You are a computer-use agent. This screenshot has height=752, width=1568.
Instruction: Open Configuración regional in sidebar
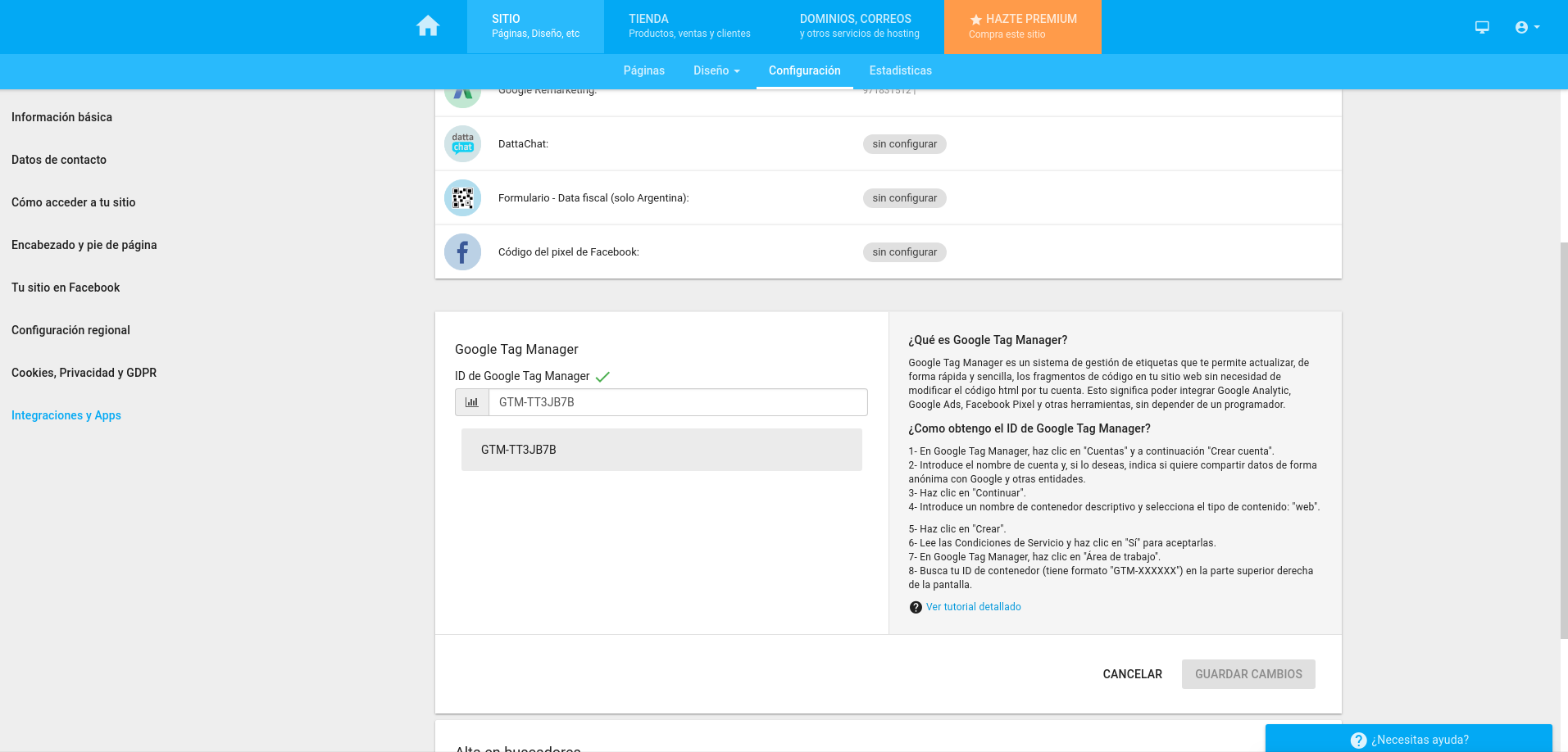point(70,330)
